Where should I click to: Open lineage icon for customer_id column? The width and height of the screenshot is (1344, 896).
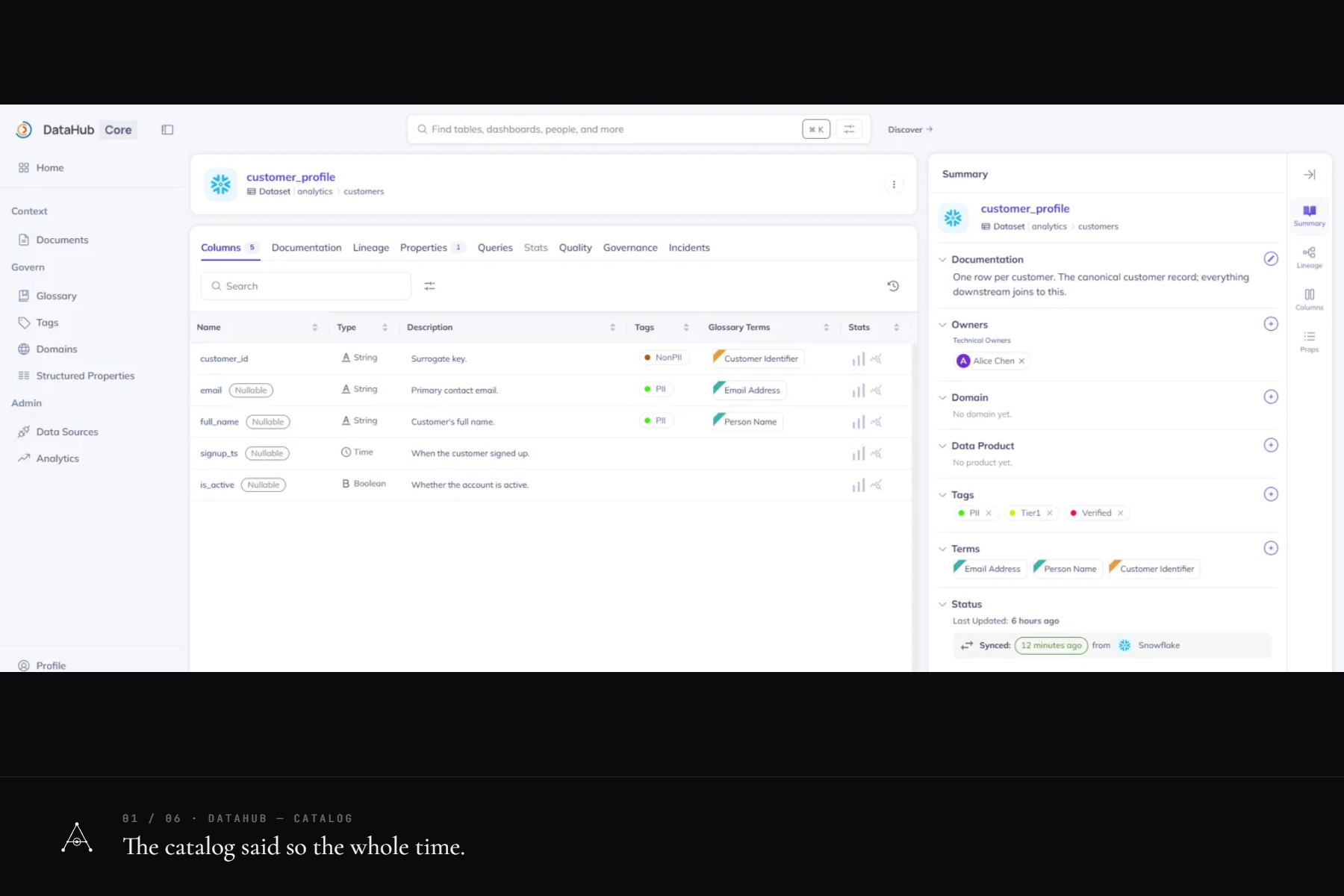tap(877, 359)
